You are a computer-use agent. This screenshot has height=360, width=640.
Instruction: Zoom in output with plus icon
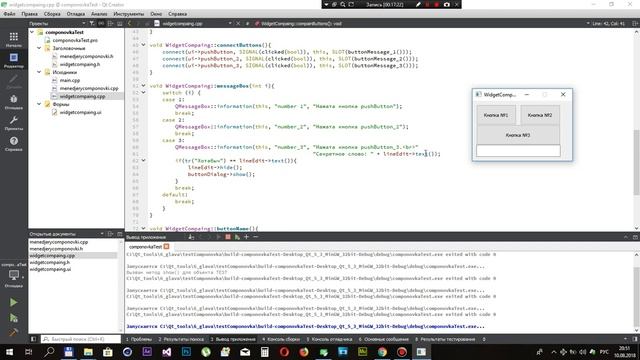pos(246,237)
